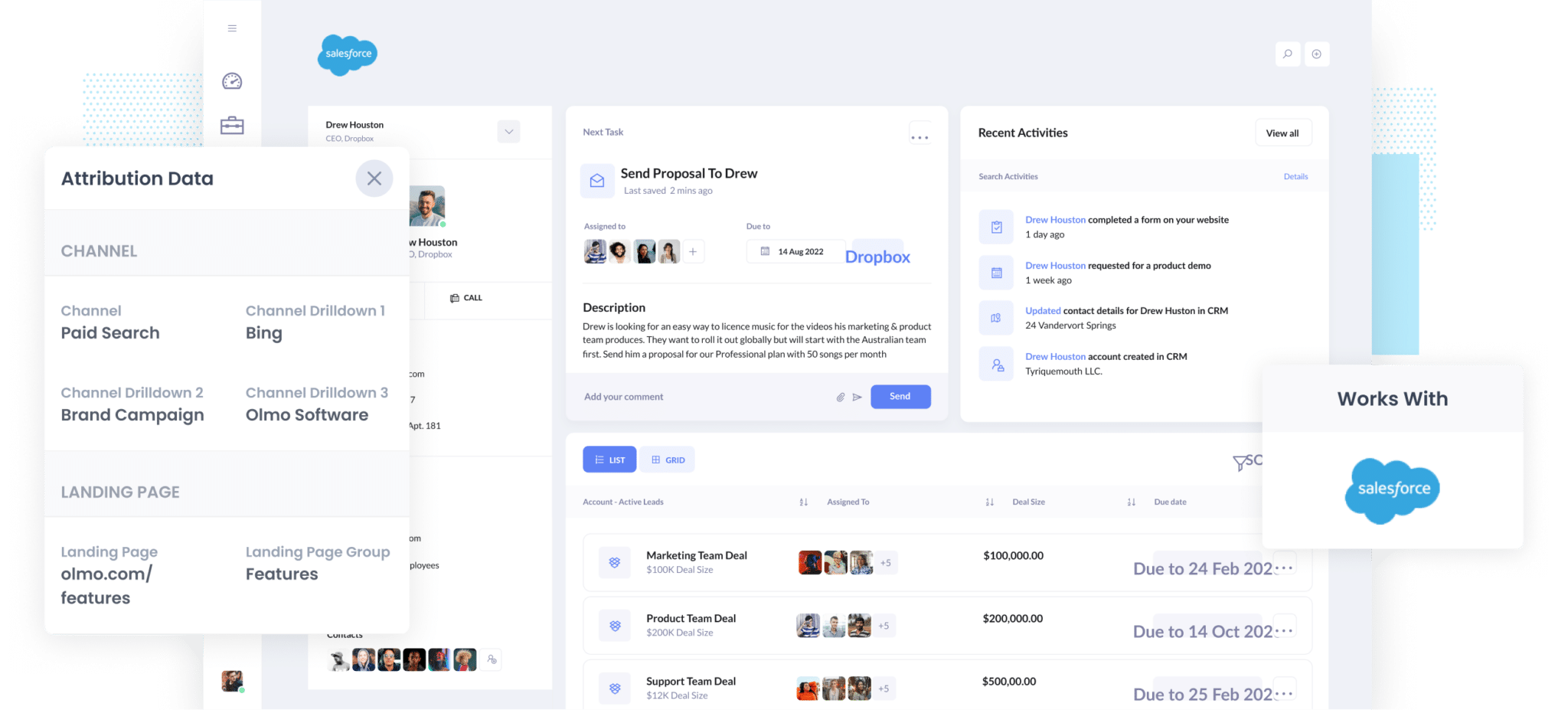Click the Marketing Team Deal row icon

[x=614, y=562]
